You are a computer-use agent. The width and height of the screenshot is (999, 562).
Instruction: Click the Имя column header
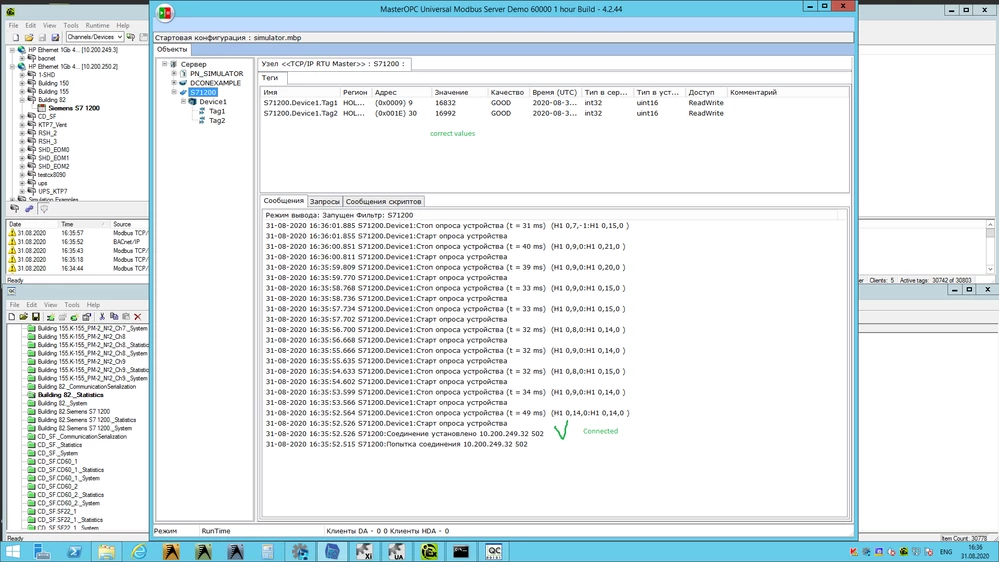[301, 92]
